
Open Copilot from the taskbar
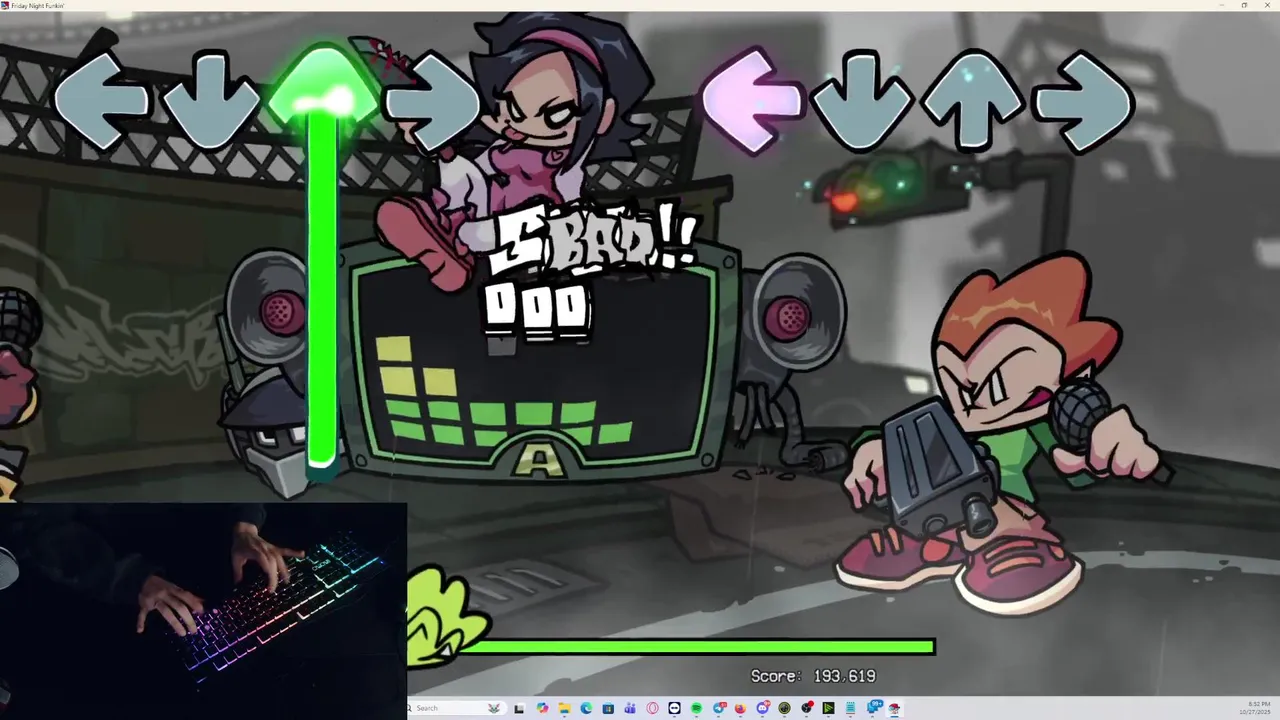coord(542,708)
